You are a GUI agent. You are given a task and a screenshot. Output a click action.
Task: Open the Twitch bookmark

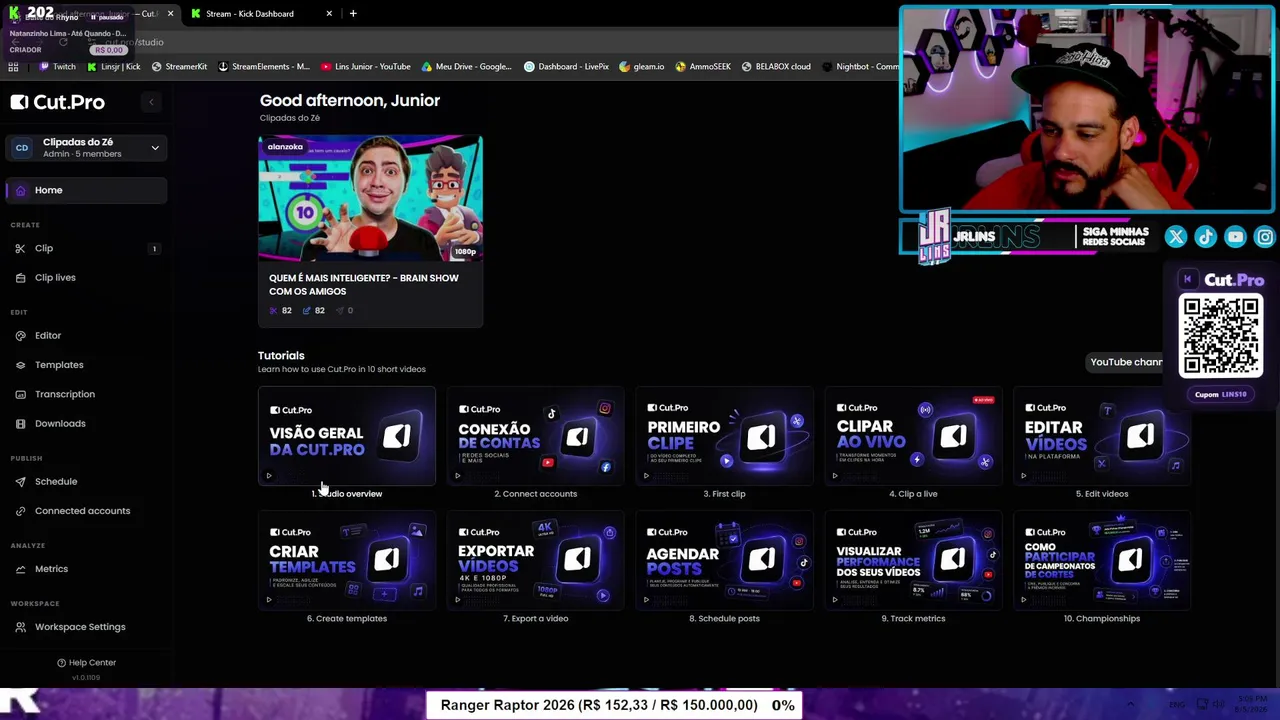point(58,67)
